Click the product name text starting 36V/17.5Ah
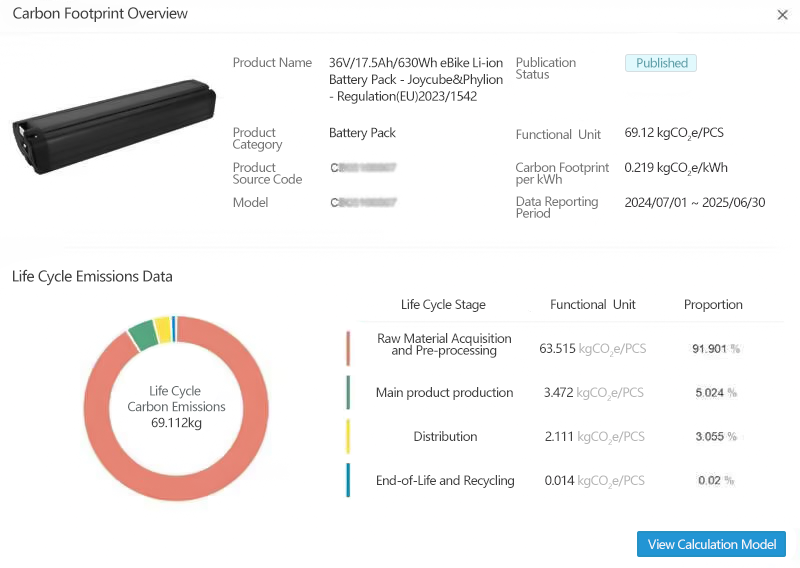The width and height of the screenshot is (800, 568). click(416, 80)
